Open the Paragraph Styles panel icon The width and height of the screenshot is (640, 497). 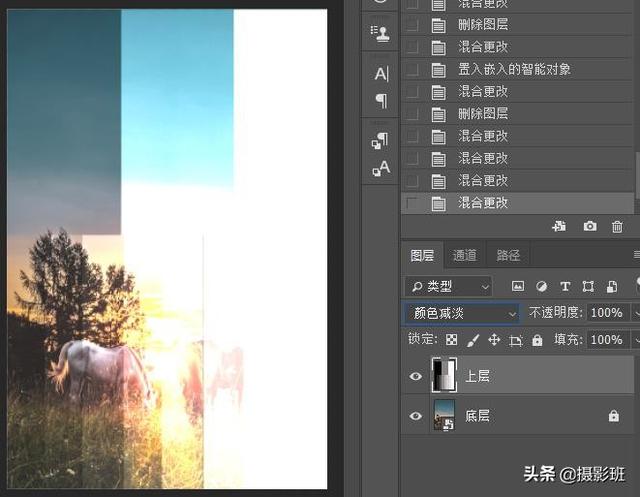380,140
